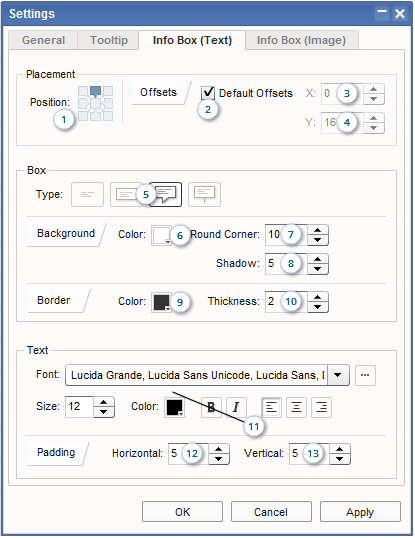Choose signpost box type icon
This screenshot has height=538, width=415.
click(x=204, y=195)
